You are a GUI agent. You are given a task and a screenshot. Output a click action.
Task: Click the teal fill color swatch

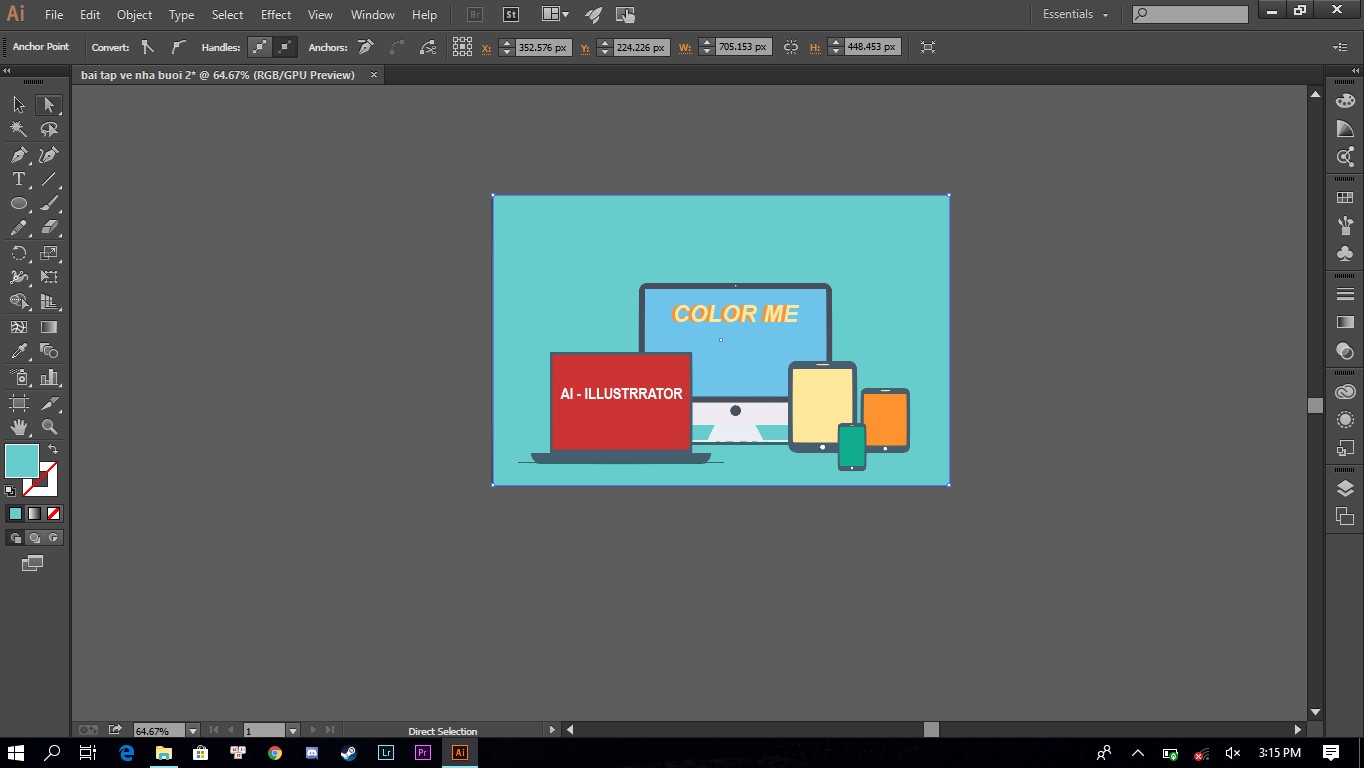click(x=22, y=461)
